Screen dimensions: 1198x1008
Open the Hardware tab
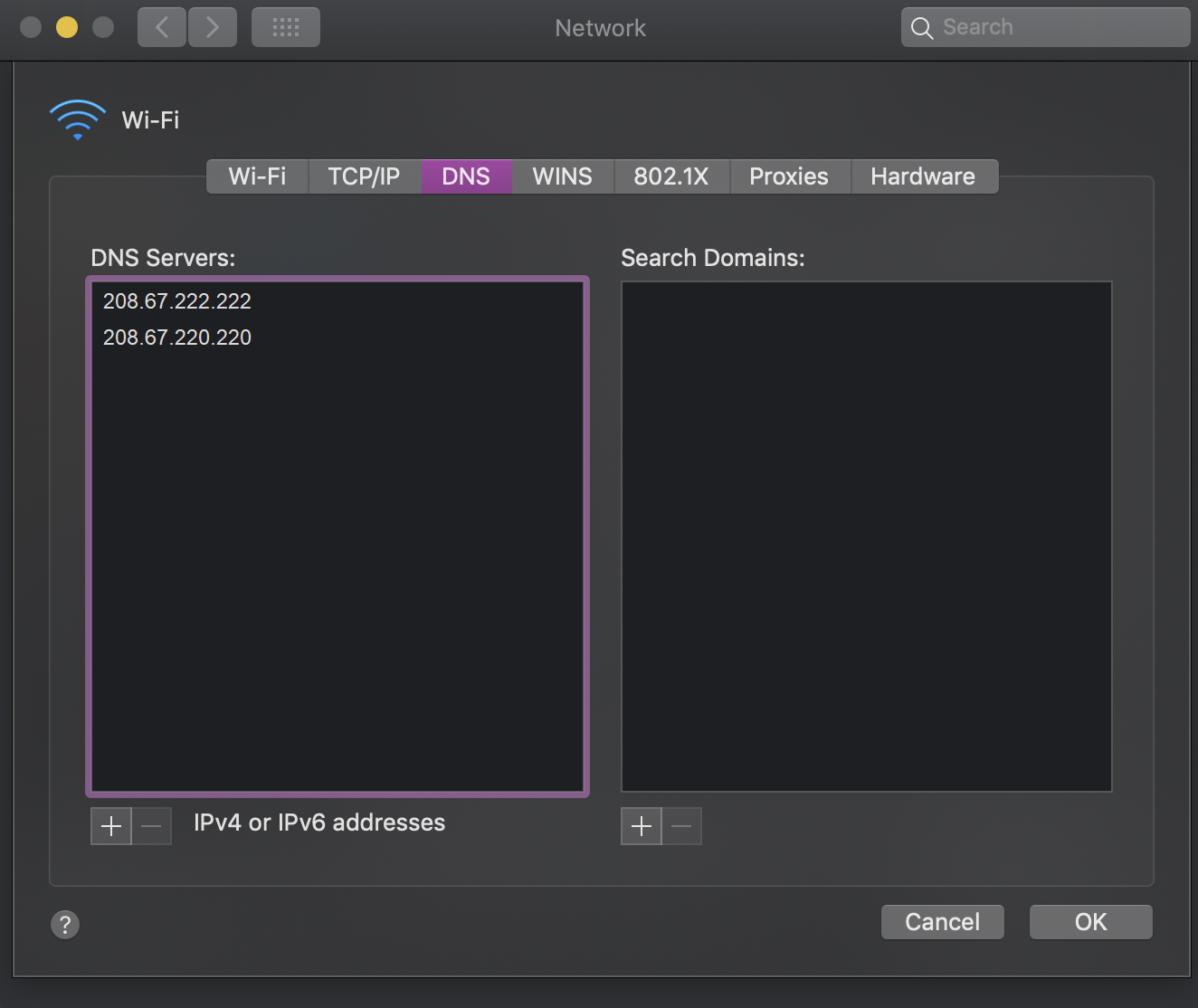coord(924,176)
